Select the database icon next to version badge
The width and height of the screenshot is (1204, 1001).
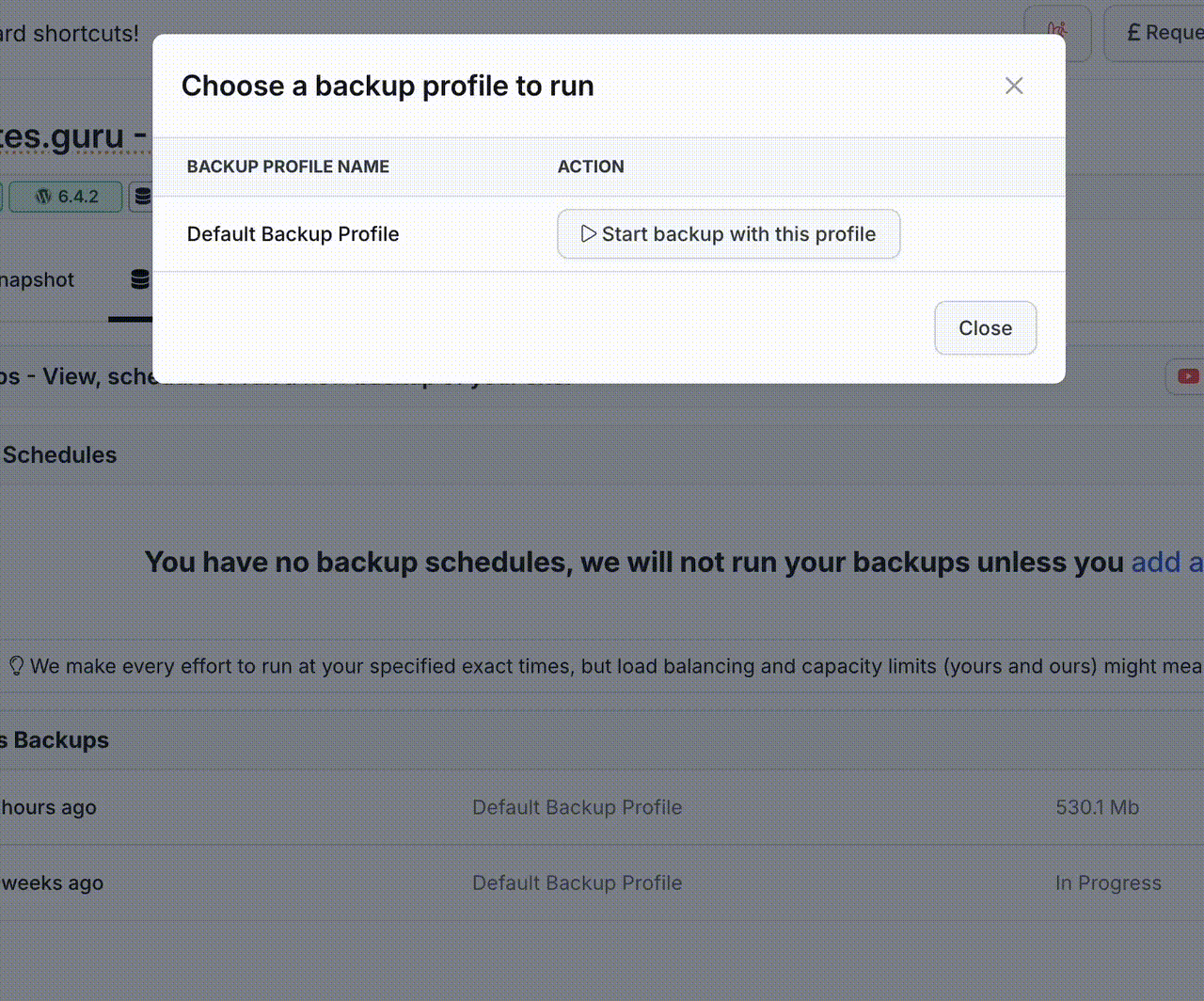click(x=143, y=197)
